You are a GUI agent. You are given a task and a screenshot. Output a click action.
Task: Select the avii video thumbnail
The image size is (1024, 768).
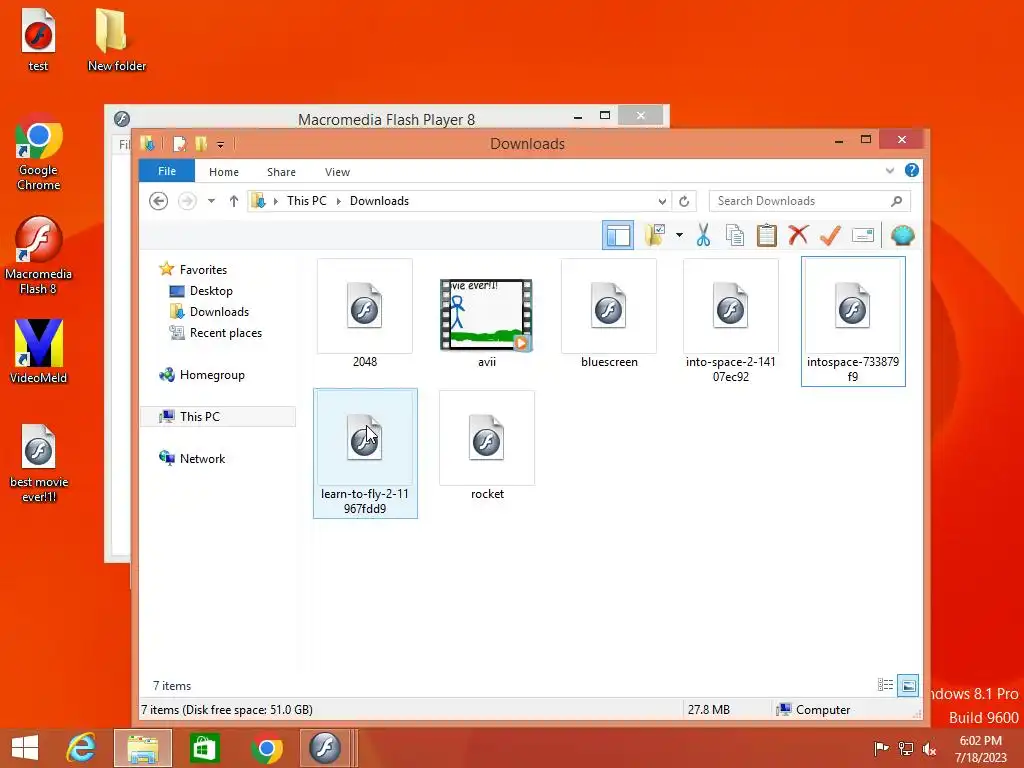coord(487,314)
